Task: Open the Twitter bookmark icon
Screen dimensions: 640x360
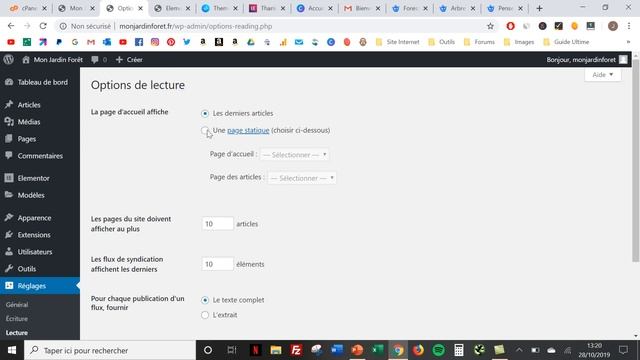Action: point(187,42)
